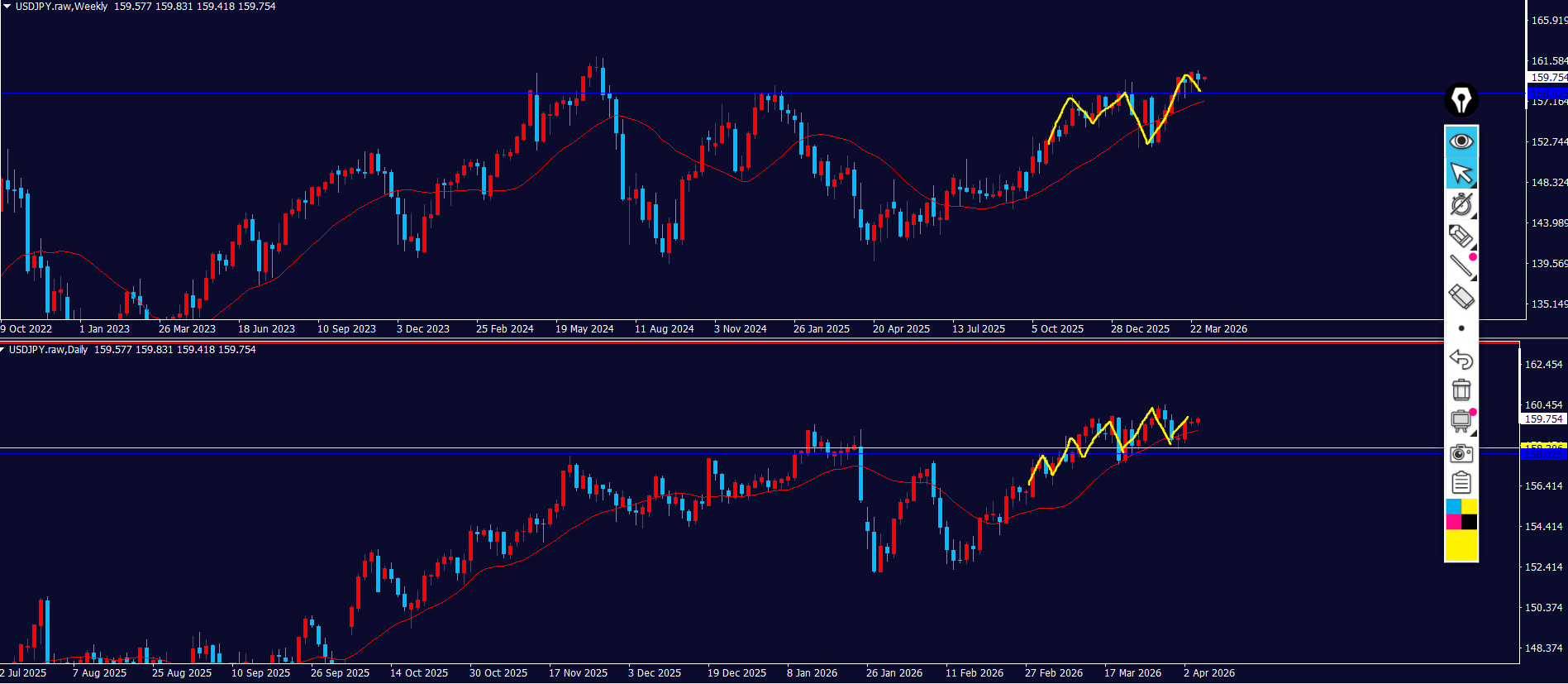Adjust stroke size using the dot button
The height and width of the screenshot is (684, 1568).
(1461, 328)
